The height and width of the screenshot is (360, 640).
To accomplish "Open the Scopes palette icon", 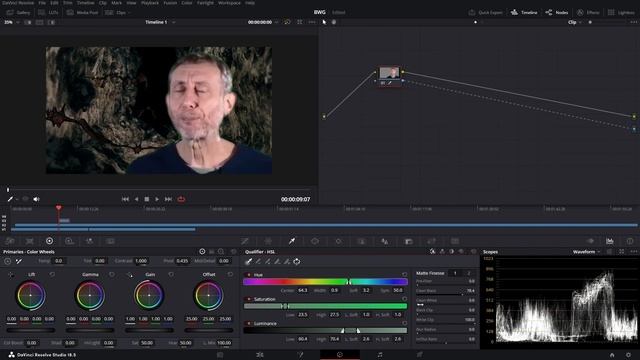I will pos(610,241).
